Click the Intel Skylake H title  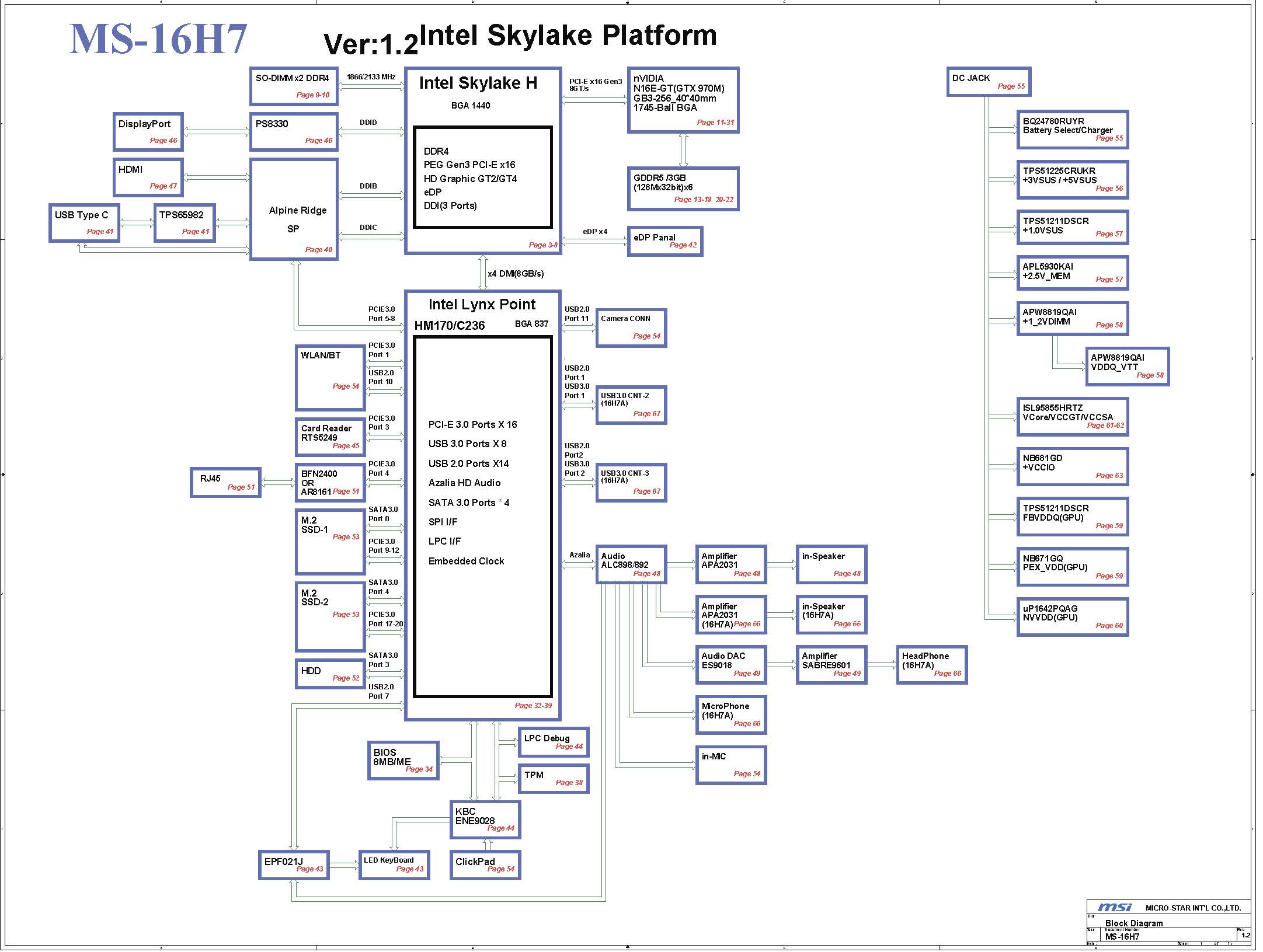click(478, 83)
